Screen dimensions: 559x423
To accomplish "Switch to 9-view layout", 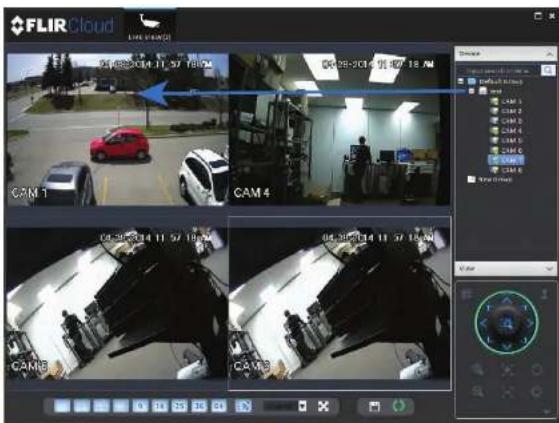I will pyautogui.click(x=140, y=406).
